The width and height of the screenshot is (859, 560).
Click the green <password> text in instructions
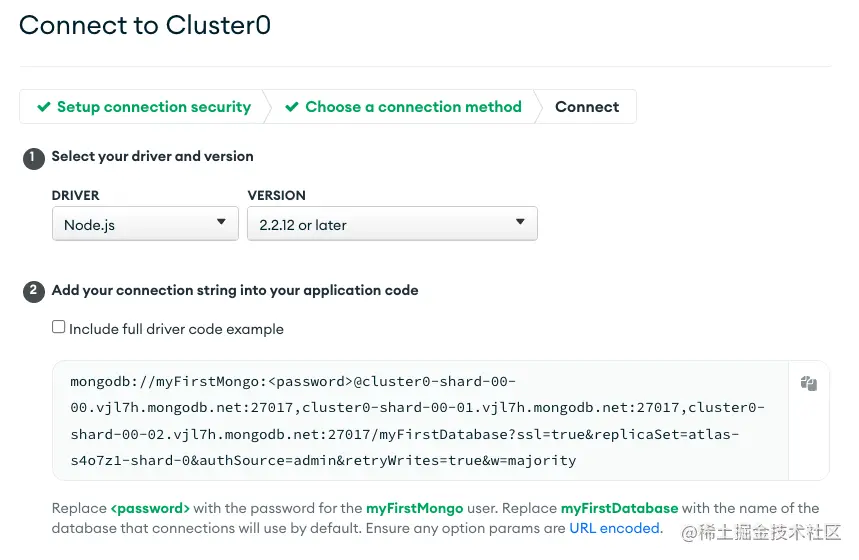[x=150, y=508]
